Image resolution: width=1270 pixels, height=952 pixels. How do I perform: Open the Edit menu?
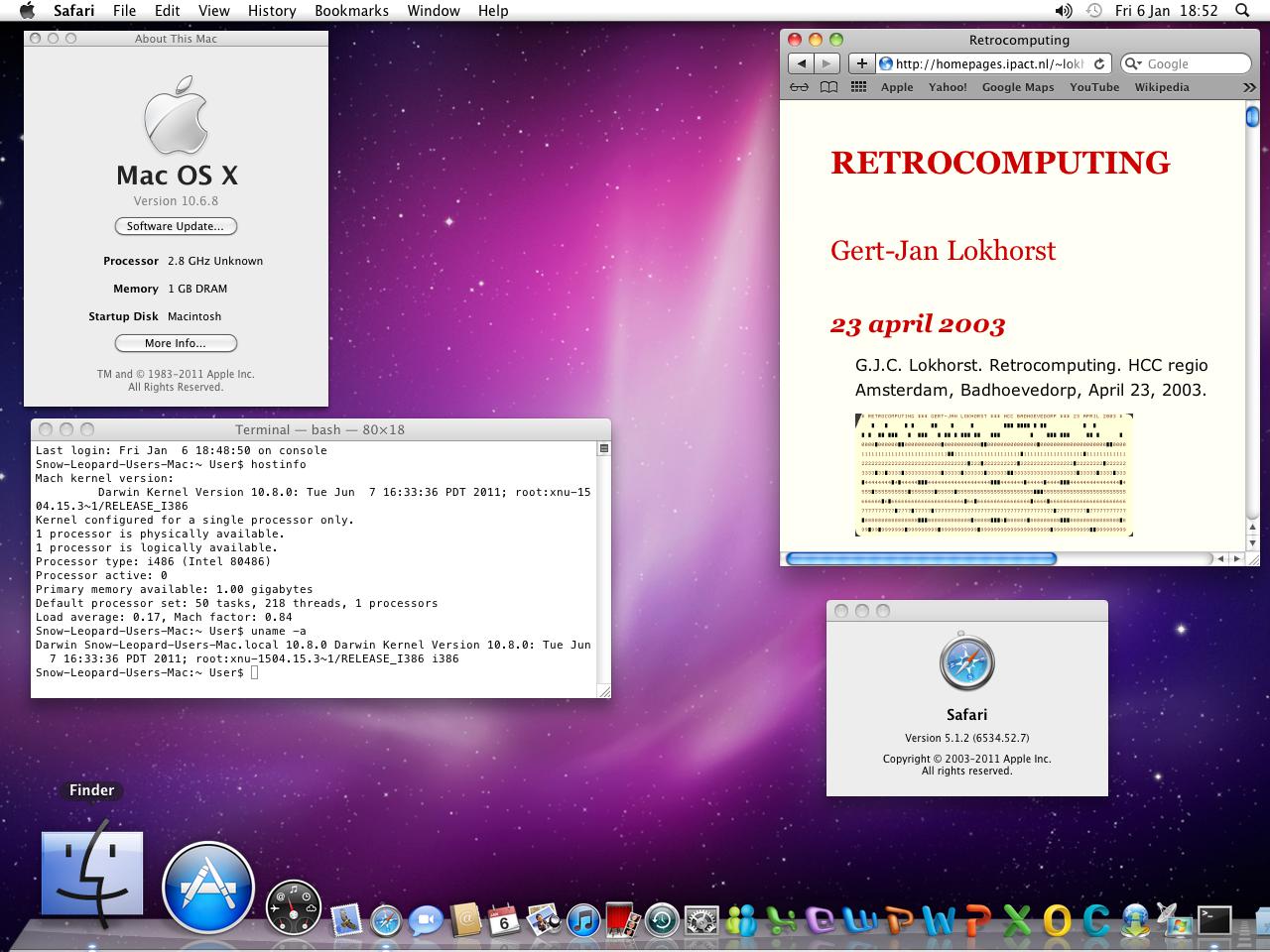coord(167,11)
